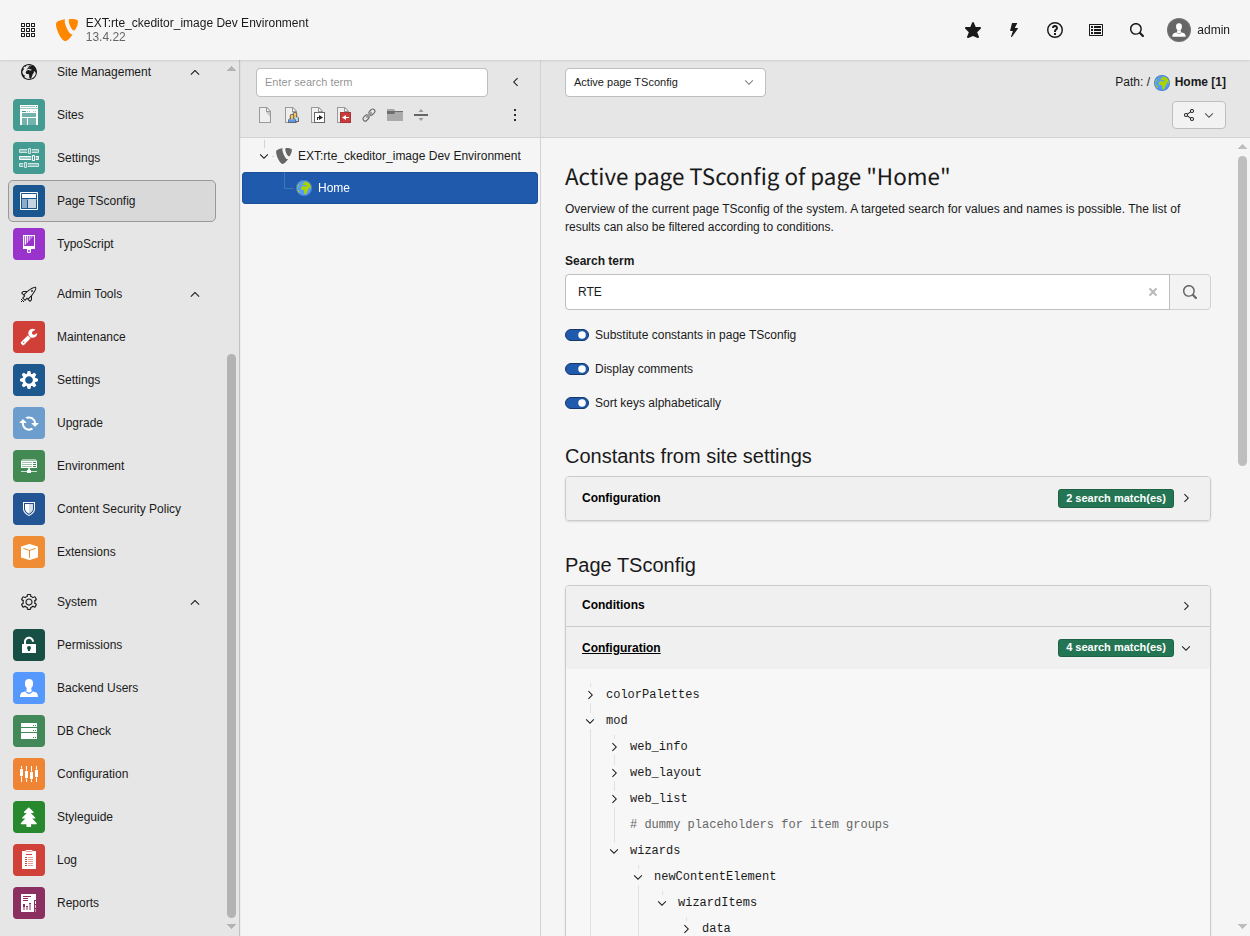Disable Sort keys alphabetically

point(577,403)
